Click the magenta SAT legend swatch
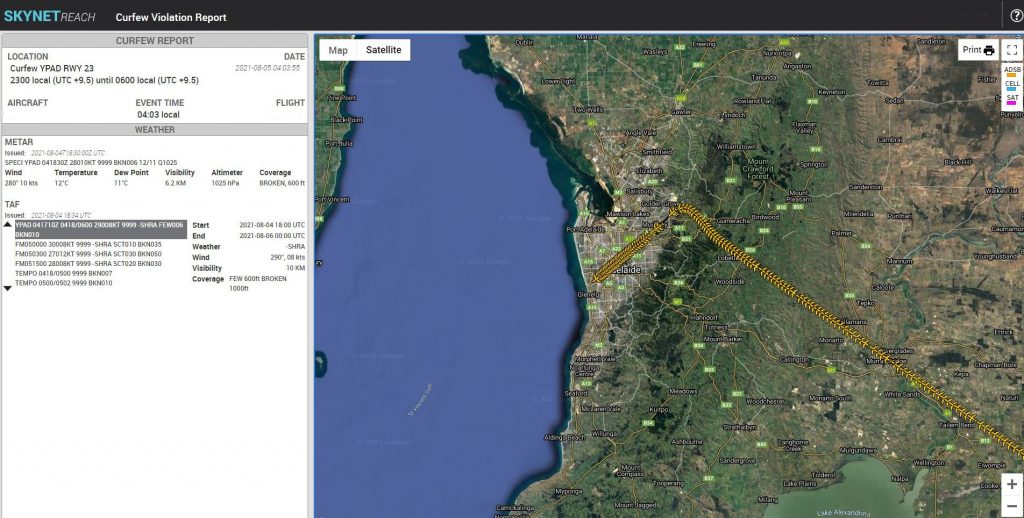The image size is (1024, 518). click(1012, 103)
